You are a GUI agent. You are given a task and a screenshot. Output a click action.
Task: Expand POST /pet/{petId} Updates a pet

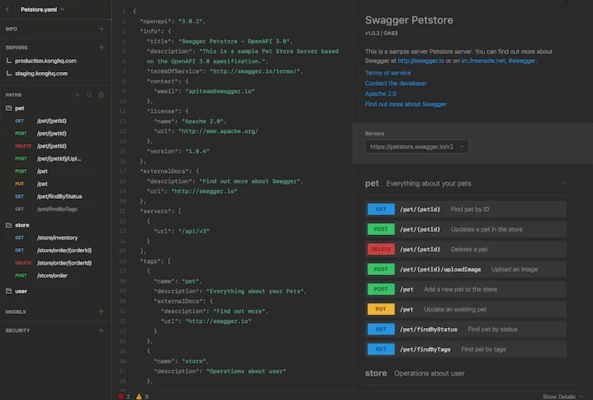click(x=466, y=229)
